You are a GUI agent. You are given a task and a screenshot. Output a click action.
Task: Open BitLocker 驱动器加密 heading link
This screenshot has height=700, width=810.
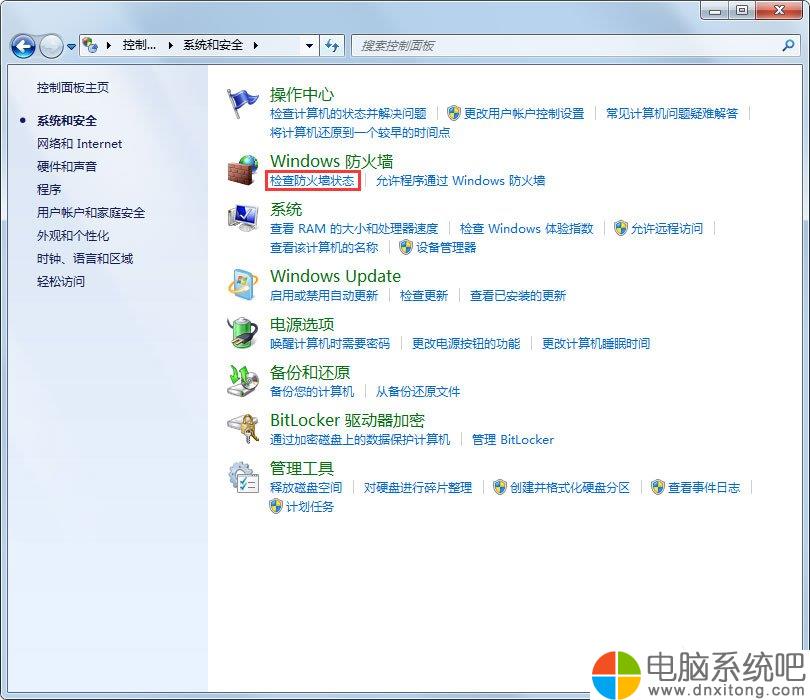tap(347, 420)
